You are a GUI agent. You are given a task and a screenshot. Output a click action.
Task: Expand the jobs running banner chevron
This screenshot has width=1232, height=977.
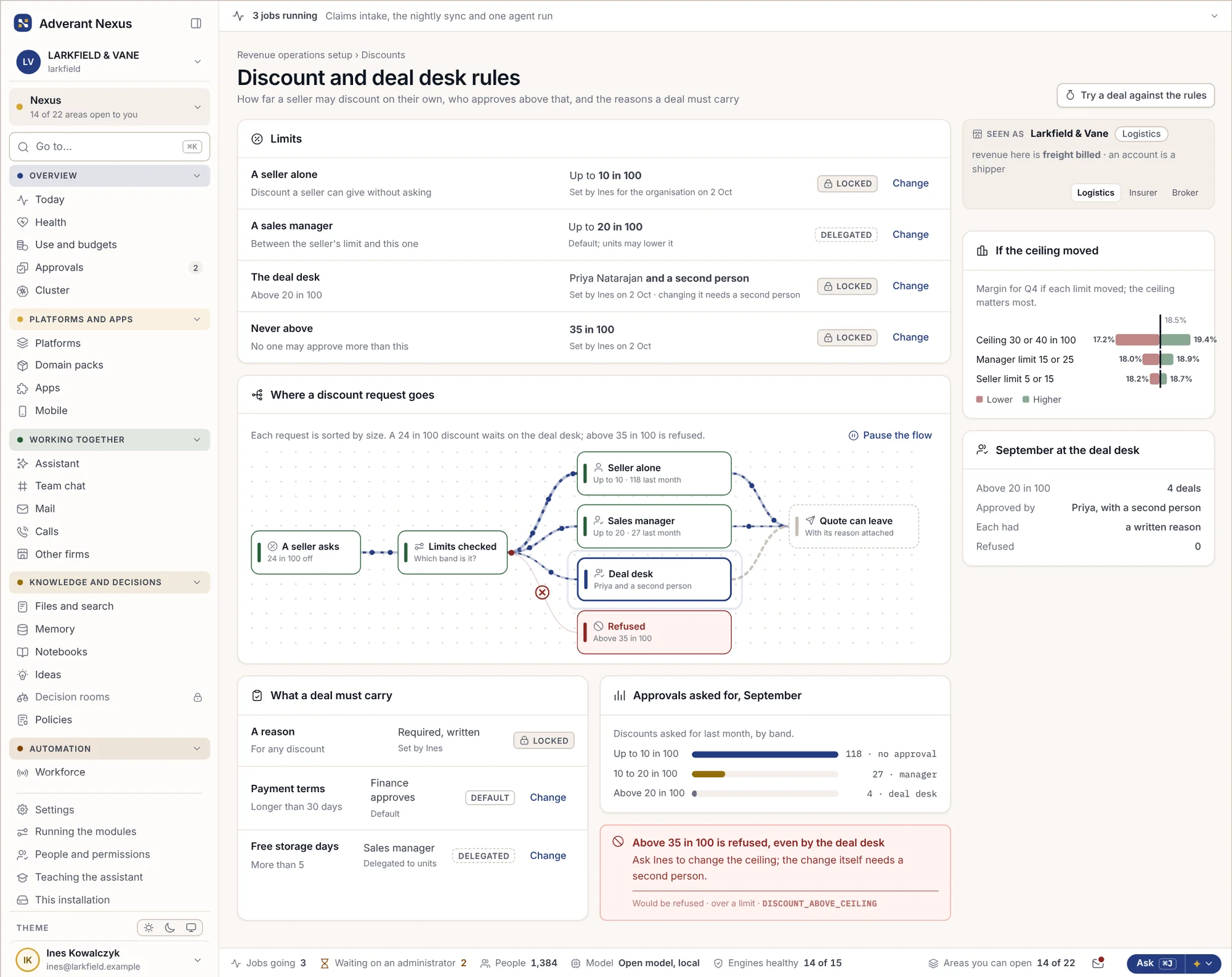point(1214,16)
